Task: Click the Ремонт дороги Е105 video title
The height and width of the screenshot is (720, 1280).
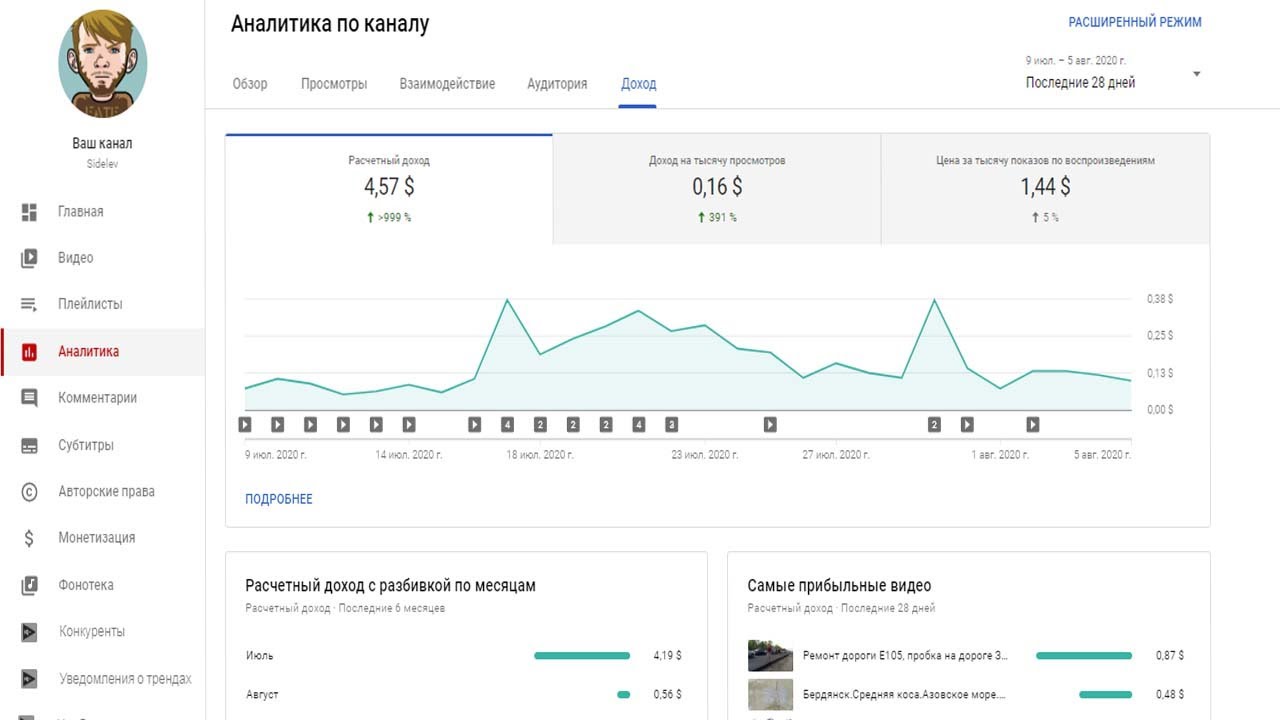Action: pos(905,656)
